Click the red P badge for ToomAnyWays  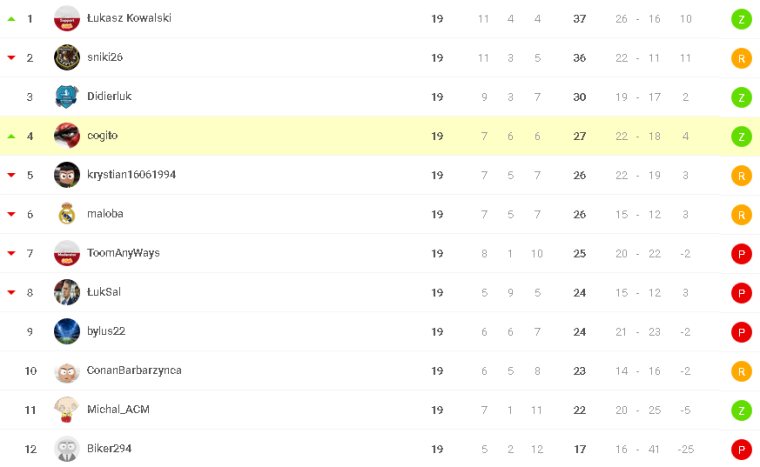pyautogui.click(x=741, y=253)
